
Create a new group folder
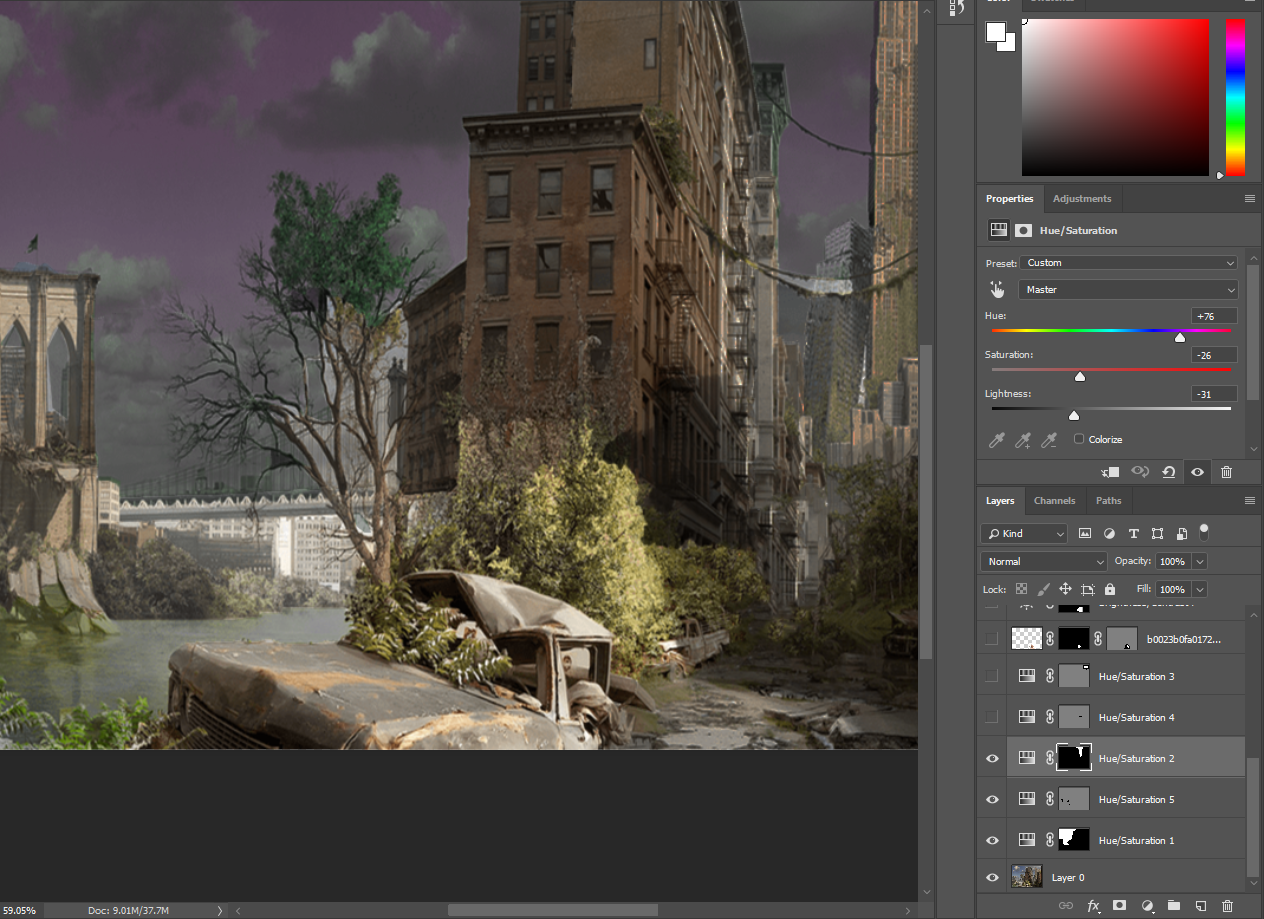[x=1174, y=905]
